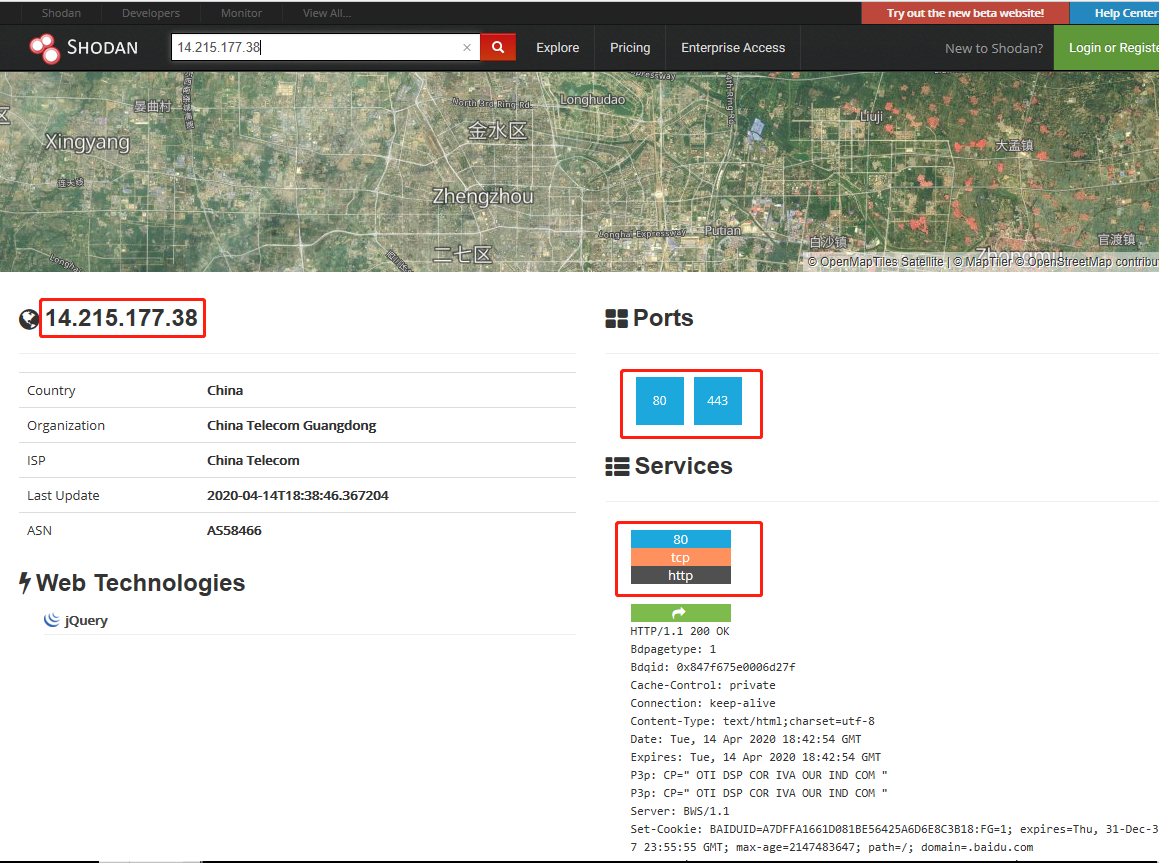Screen dimensions: 1159x863
Task: Click the globe icon beside IP address
Action: pyautogui.click(x=29, y=320)
